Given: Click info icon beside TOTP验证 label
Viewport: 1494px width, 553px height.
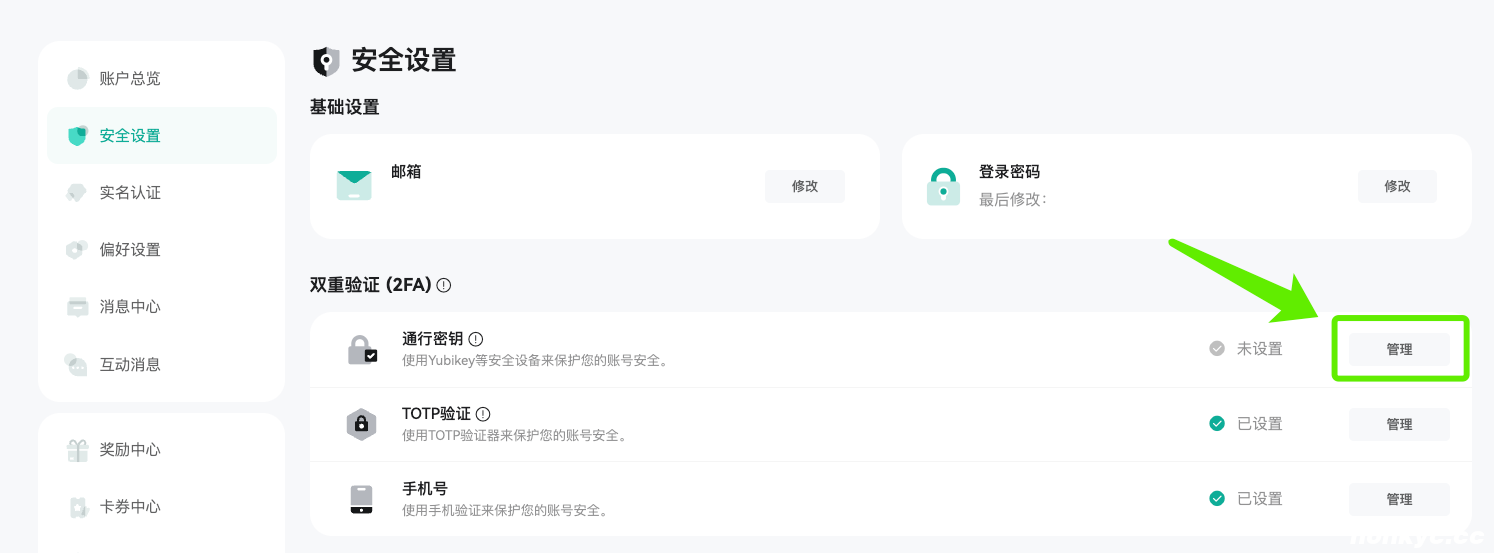Looking at the screenshot, I should pyautogui.click(x=483, y=414).
